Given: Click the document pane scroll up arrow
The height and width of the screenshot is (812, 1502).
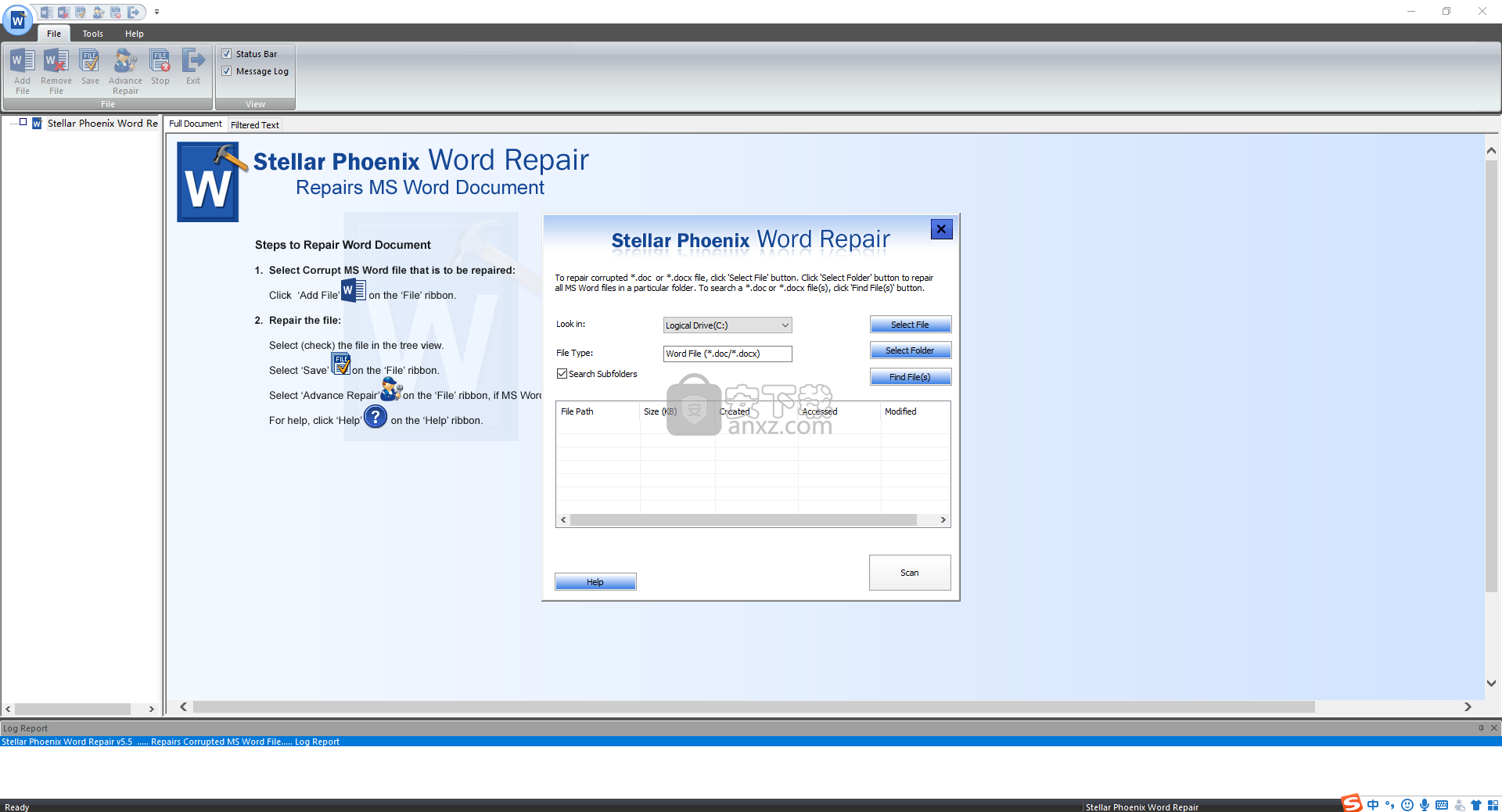Looking at the screenshot, I should (x=1491, y=151).
